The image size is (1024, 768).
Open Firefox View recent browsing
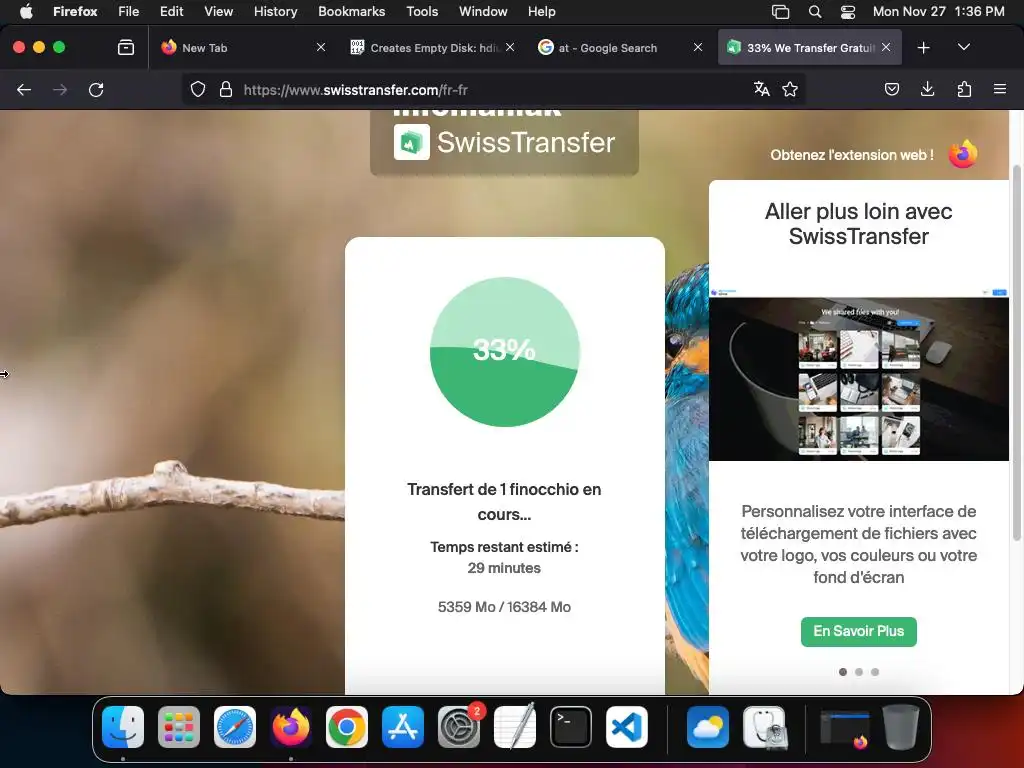pyautogui.click(x=125, y=47)
